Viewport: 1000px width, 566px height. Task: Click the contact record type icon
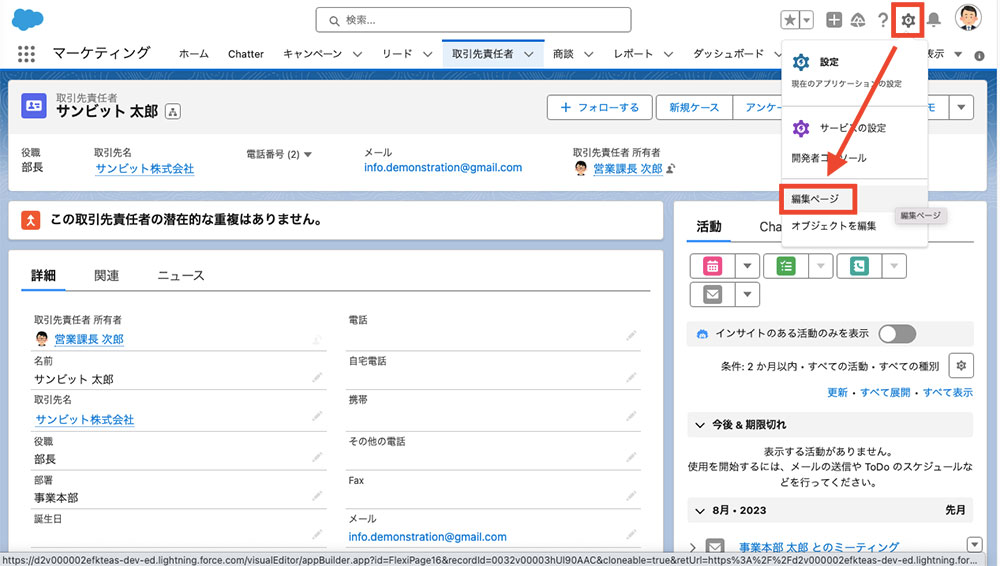[x=34, y=106]
